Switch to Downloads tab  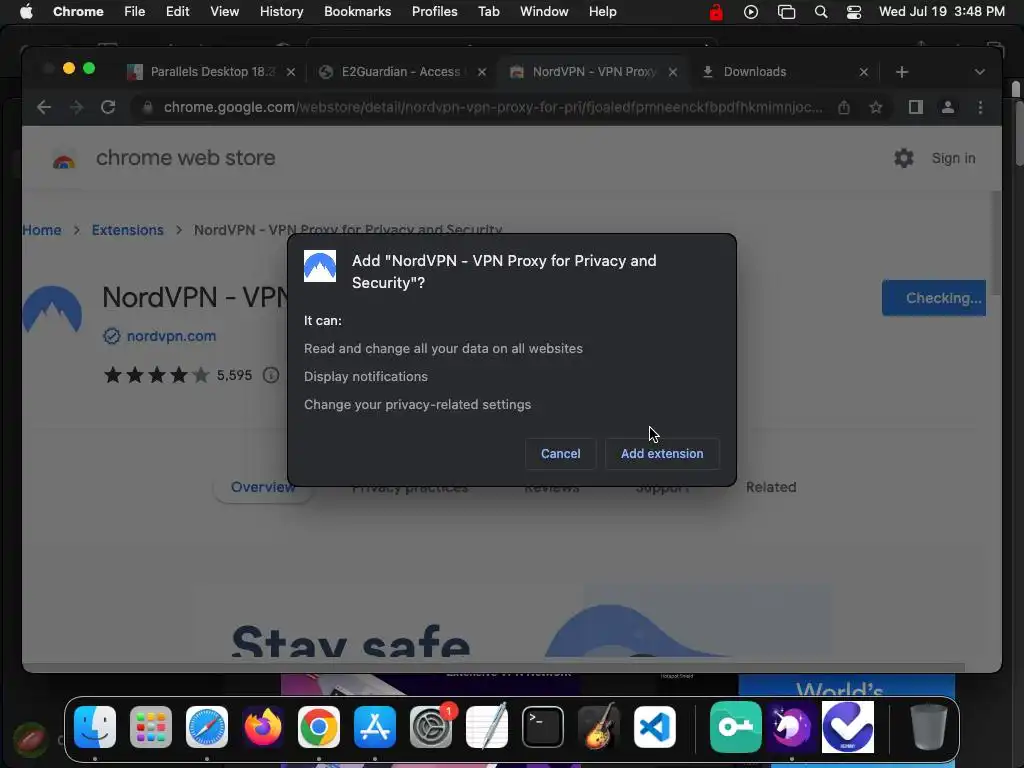[777, 72]
